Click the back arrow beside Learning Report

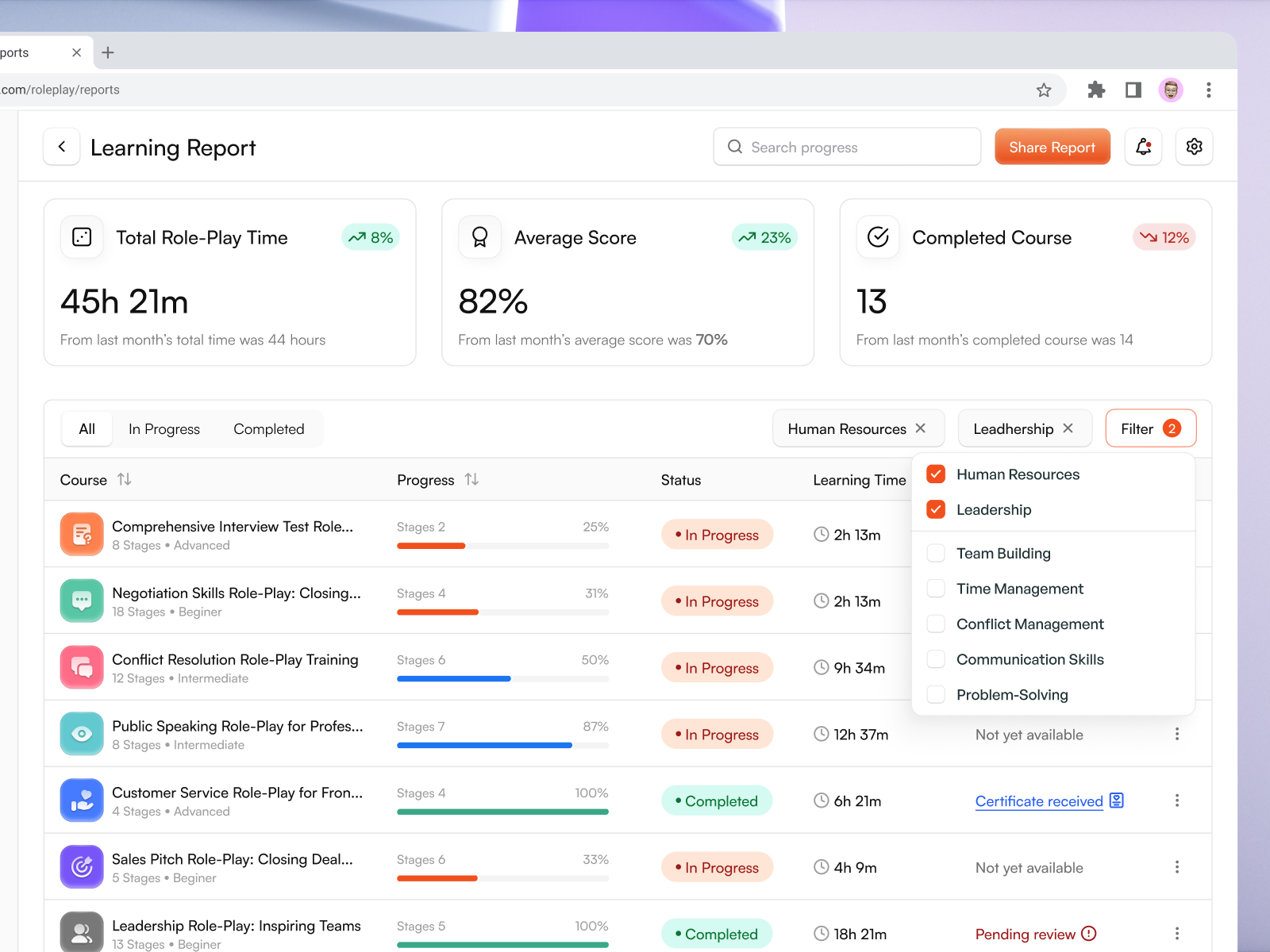(61, 147)
